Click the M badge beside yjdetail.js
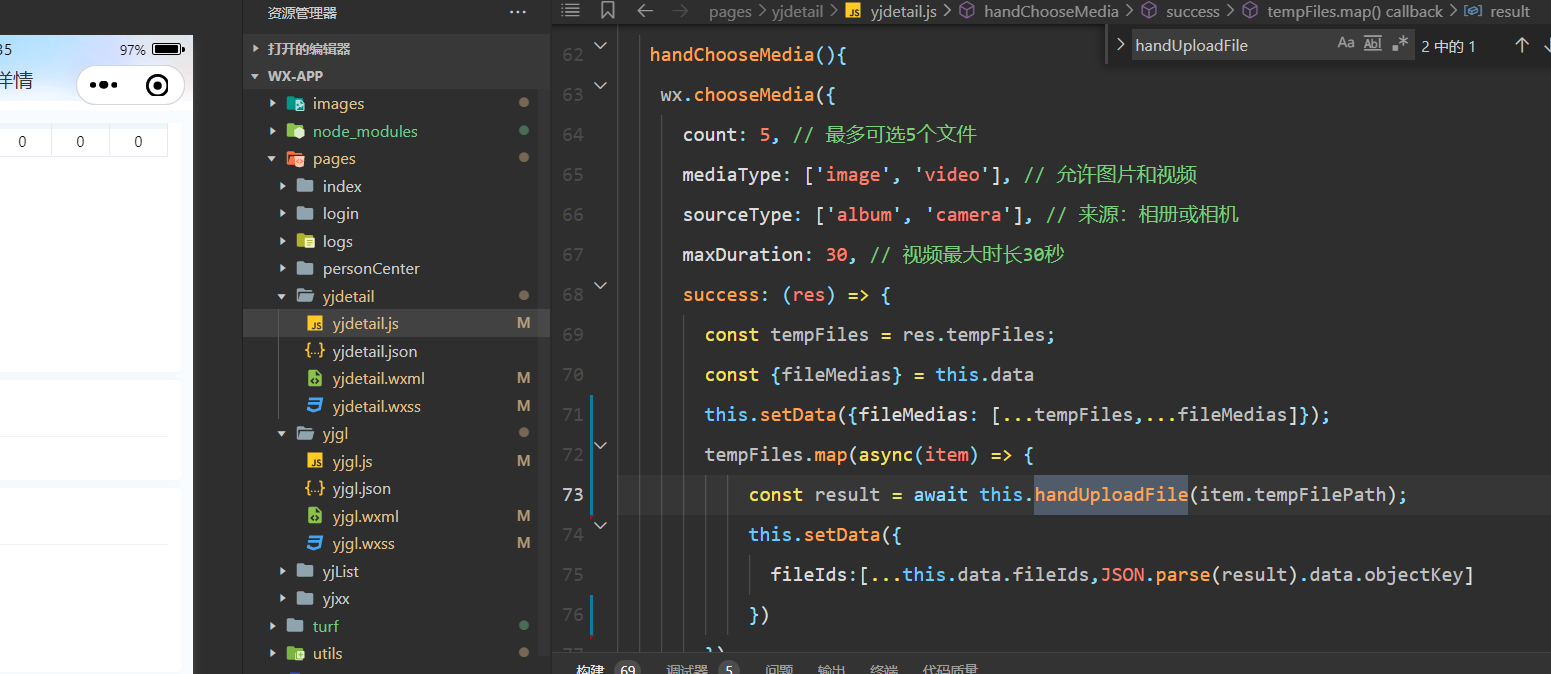The width and height of the screenshot is (1551, 674). (x=523, y=324)
